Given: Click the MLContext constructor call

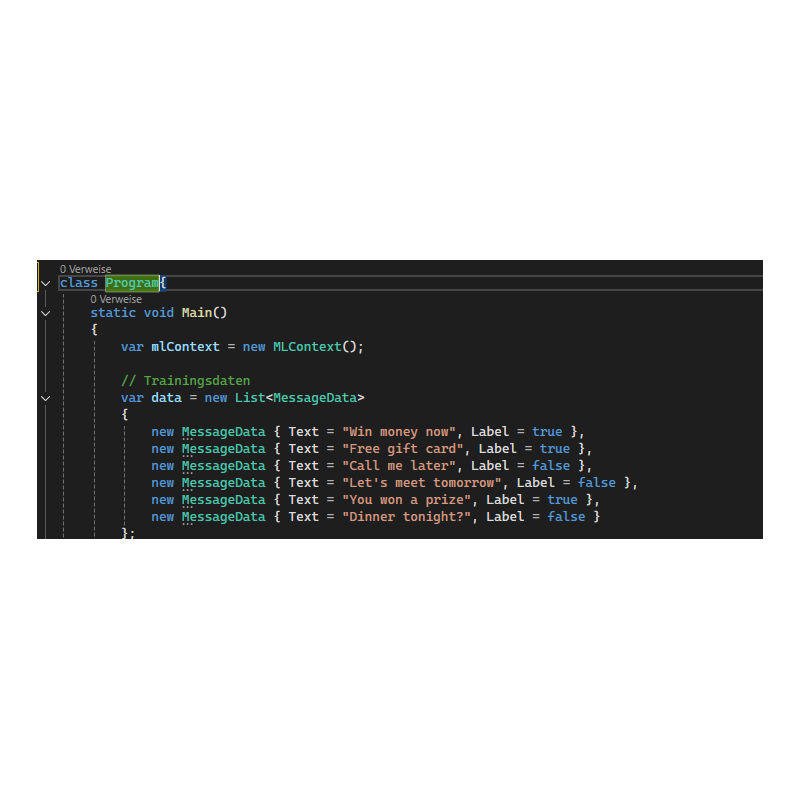Looking at the screenshot, I should (306, 347).
